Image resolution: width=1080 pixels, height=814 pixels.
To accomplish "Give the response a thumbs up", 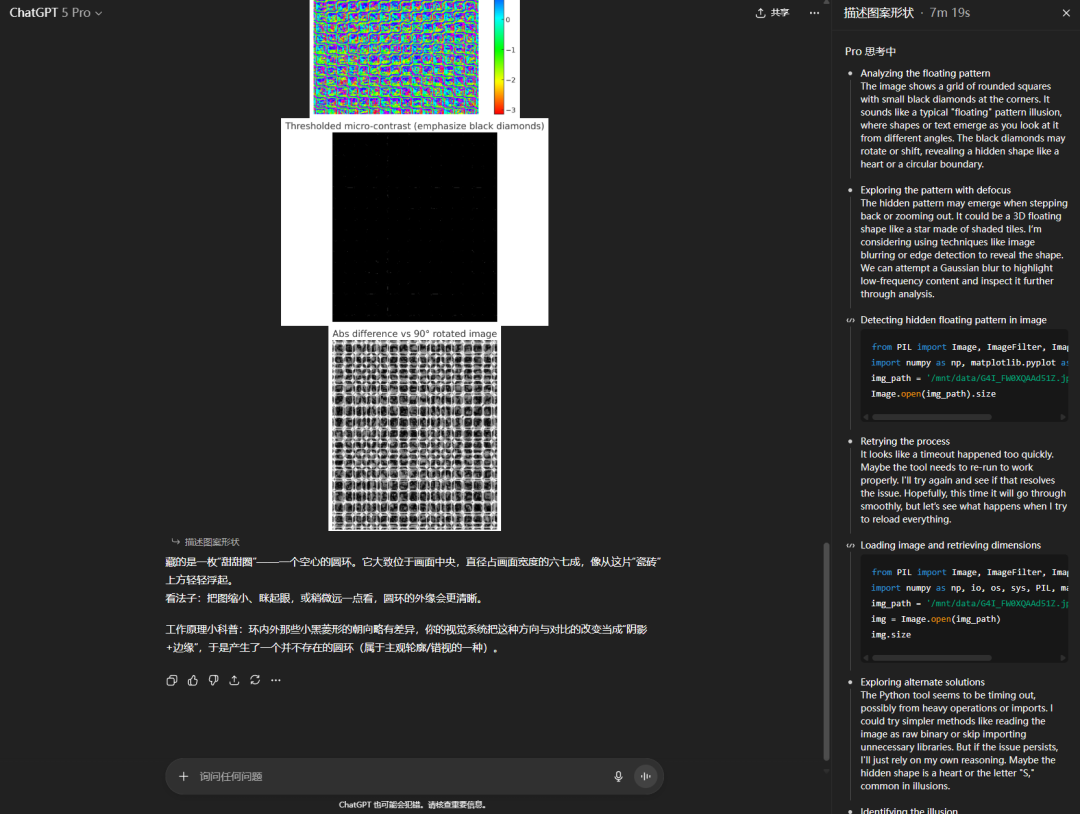I will [193, 680].
